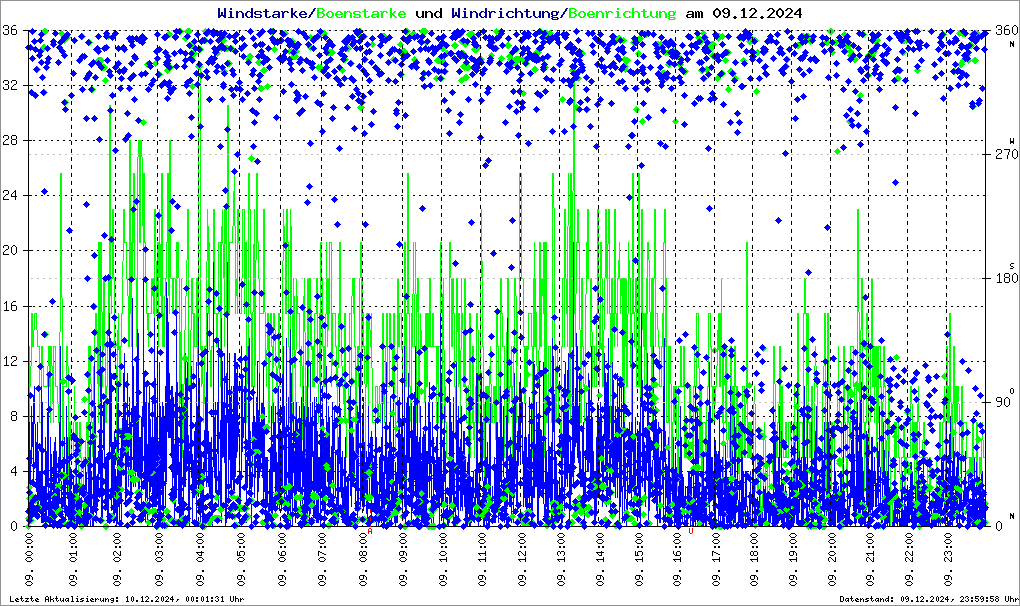
Task: Click the 'S' compass label
Action: [x=1012, y=266]
